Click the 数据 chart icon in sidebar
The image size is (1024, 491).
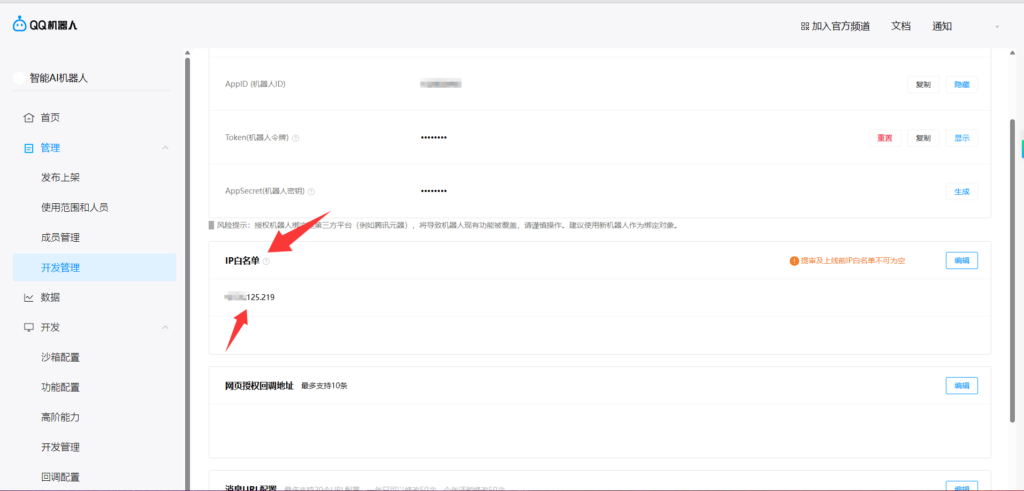[28, 298]
